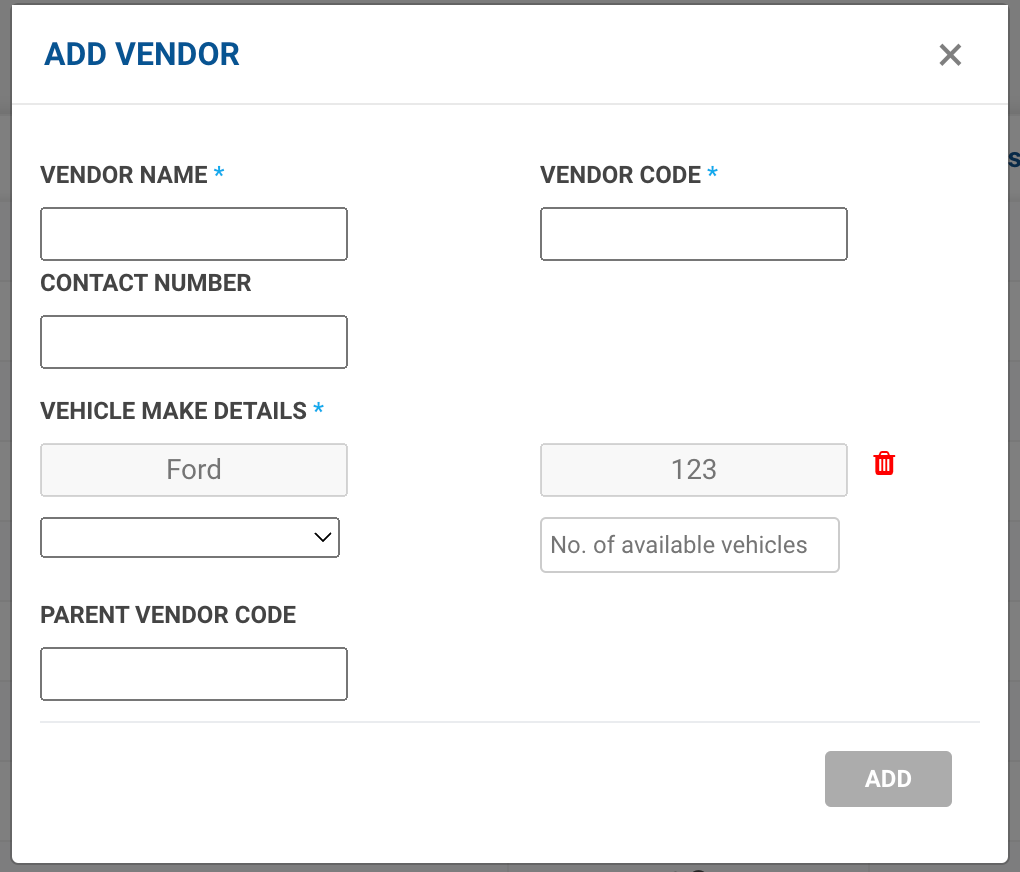1020x872 pixels.
Task: Click the VENDOR NAME label
Action: tap(124, 175)
